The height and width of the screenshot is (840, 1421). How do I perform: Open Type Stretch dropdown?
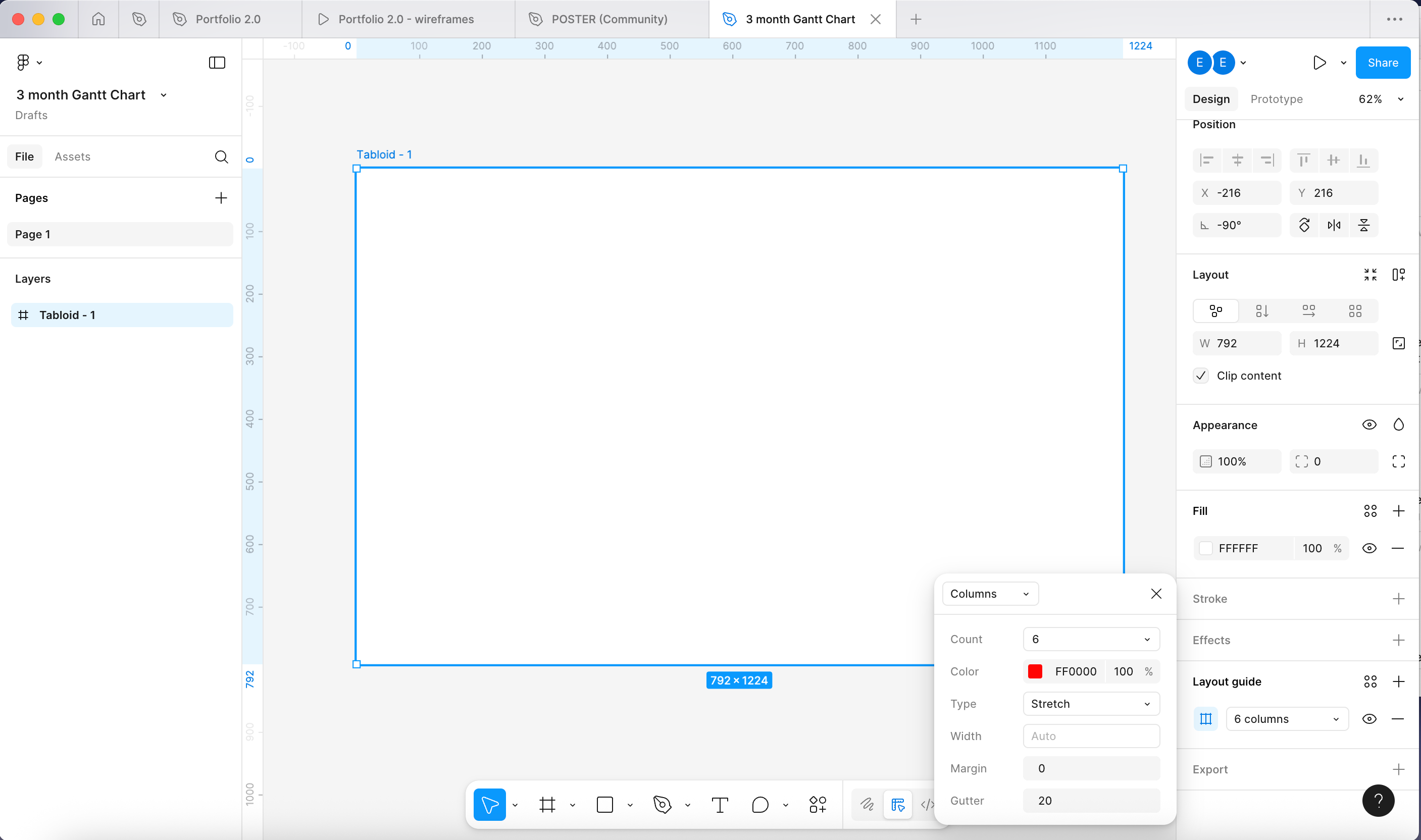pos(1091,704)
